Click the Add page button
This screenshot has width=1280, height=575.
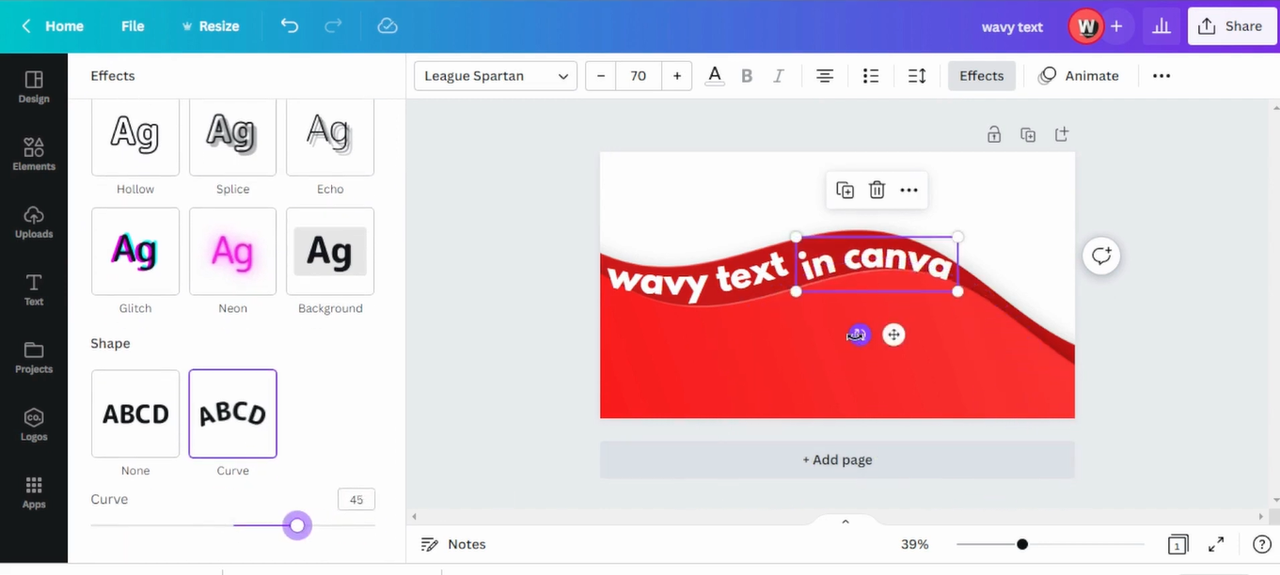pyautogui.click(x=837, y=460)
